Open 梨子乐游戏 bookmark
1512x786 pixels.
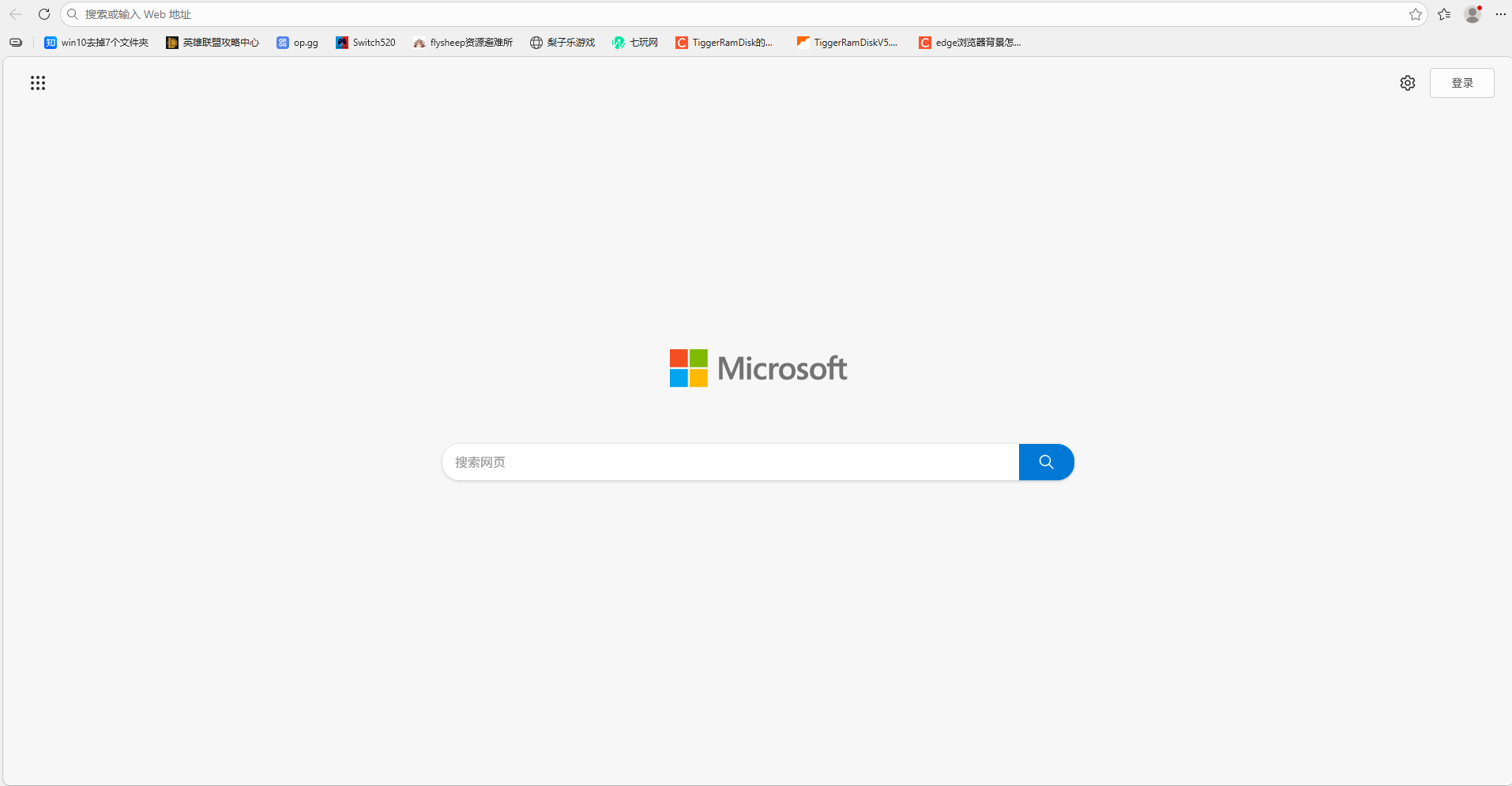[x=562, y=43]
